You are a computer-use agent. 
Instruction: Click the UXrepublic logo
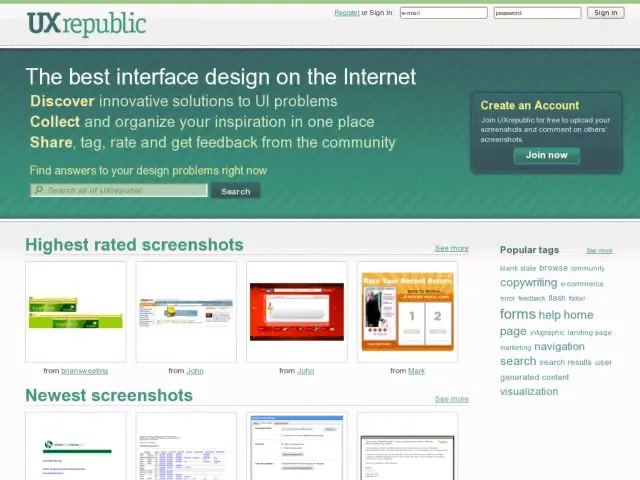87,24
